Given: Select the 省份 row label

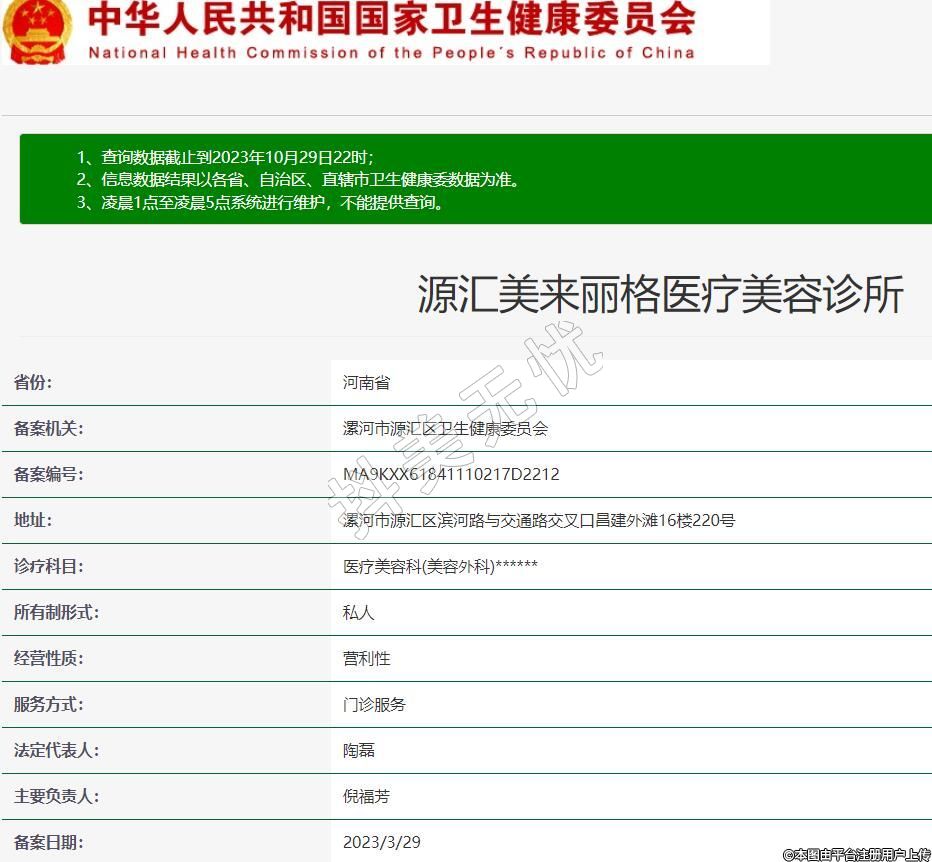Looking at the screenshot, I should pyautogui.click(x=33, y=382).
